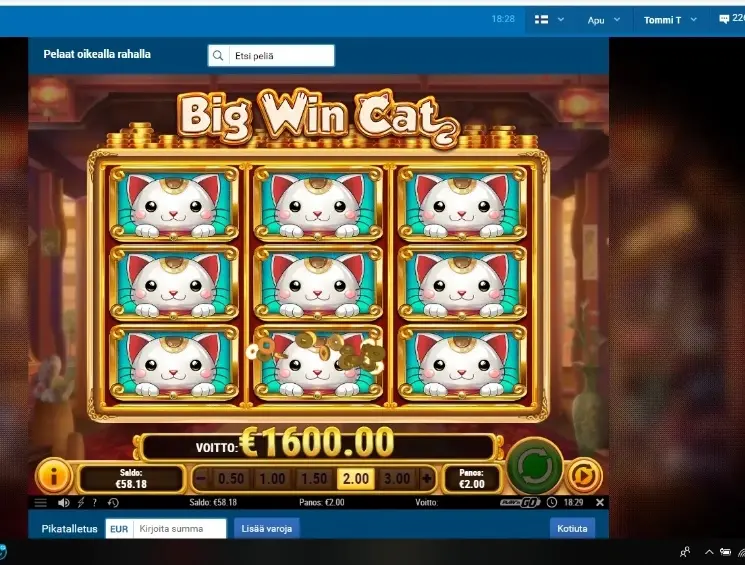
Task: Open the Tommi T account dropdown
Action: (670, 20)
